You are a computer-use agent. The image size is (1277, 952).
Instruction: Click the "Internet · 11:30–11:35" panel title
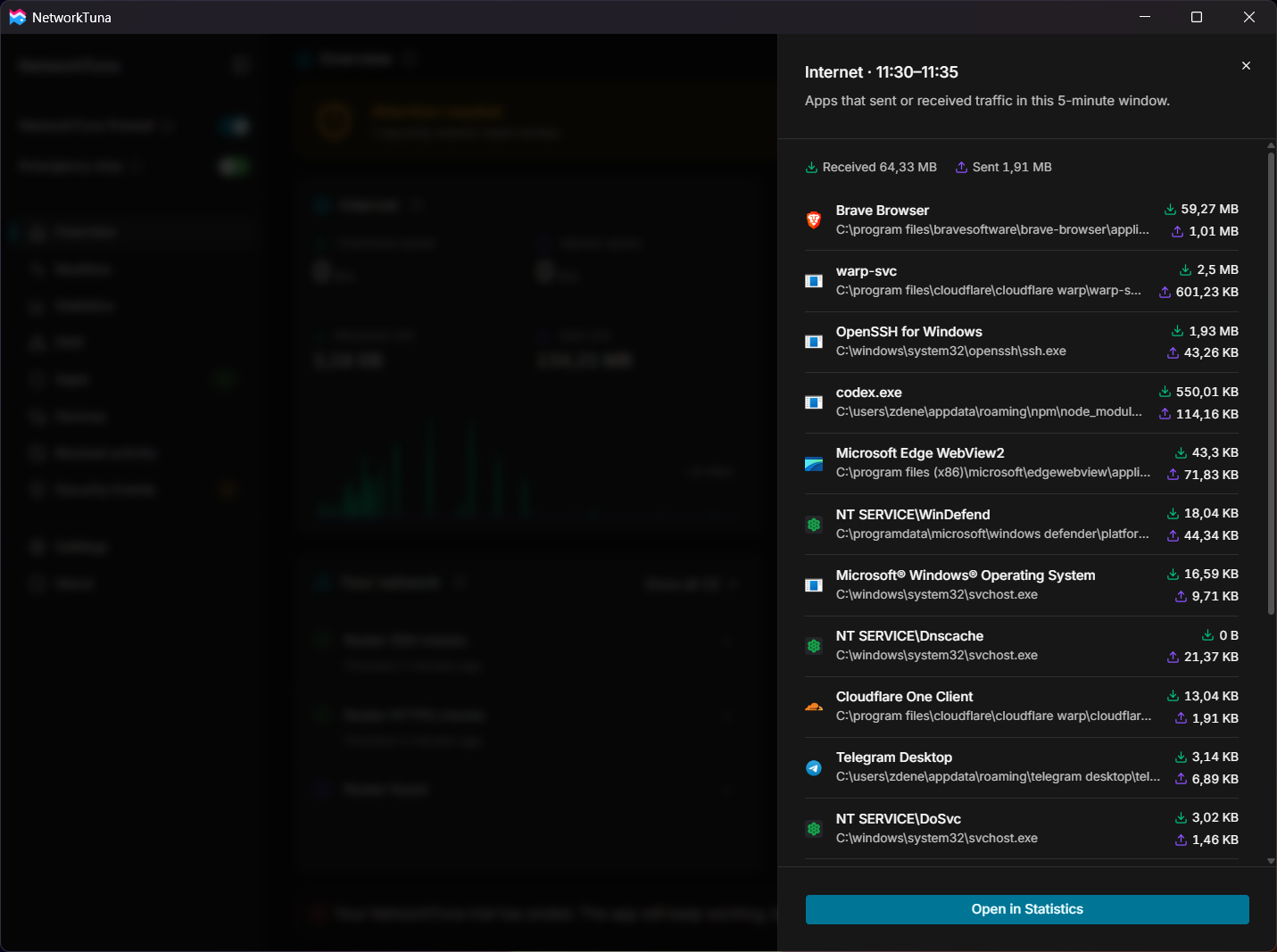(882, 72)
